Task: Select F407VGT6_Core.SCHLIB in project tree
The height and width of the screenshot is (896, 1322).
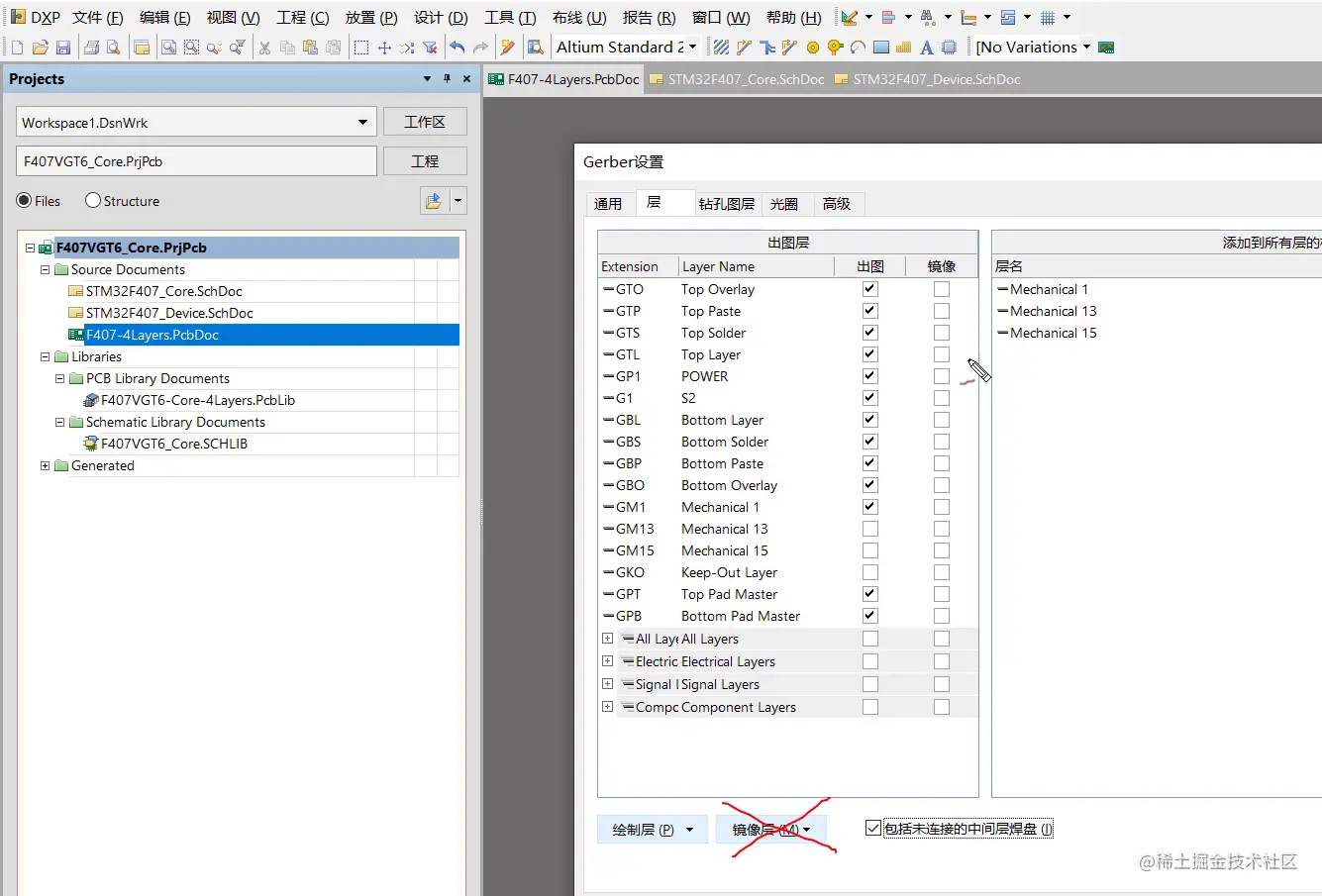Action: pos(174,444)
